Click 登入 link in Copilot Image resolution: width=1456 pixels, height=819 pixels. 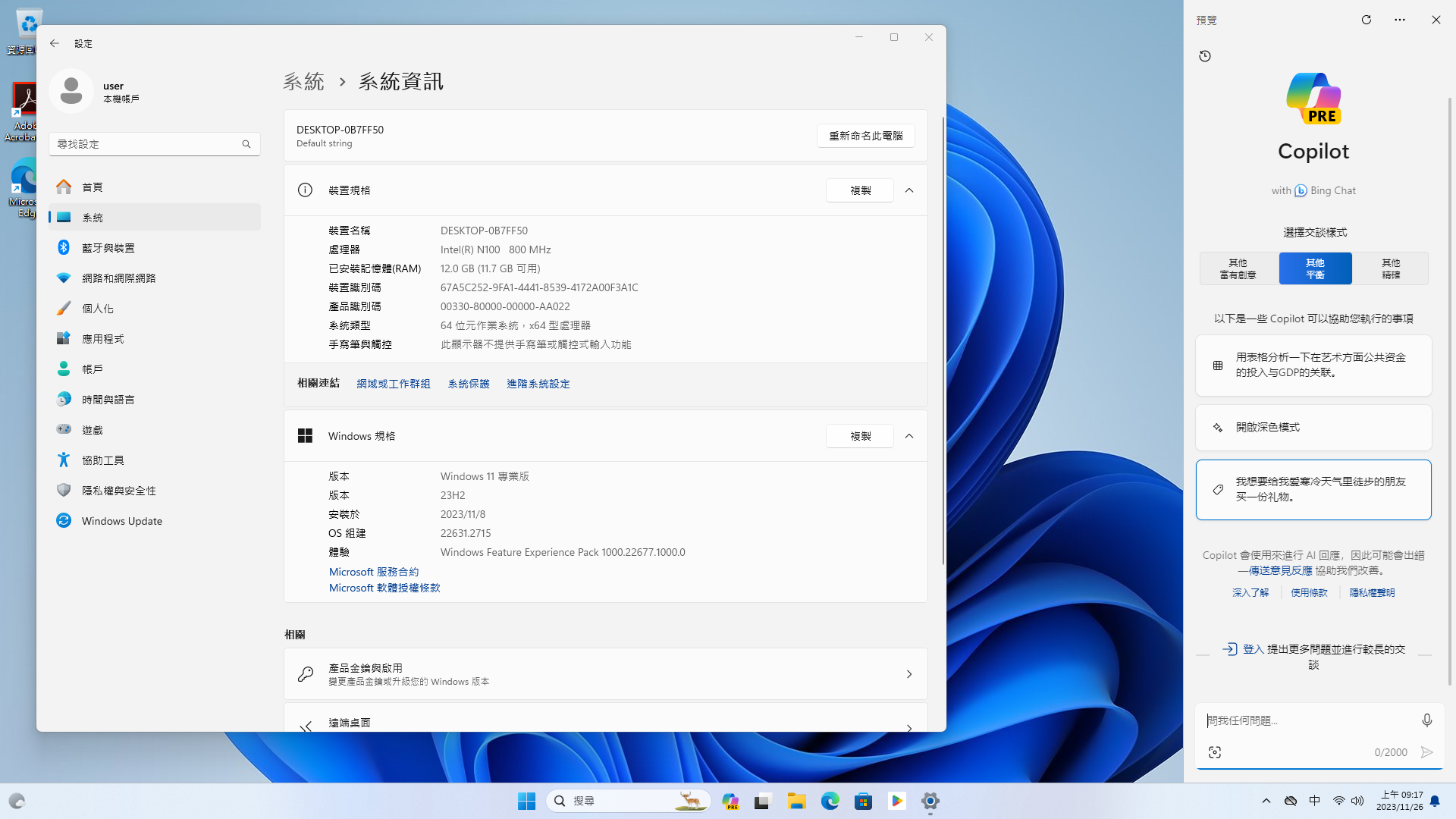(1253, 649)
